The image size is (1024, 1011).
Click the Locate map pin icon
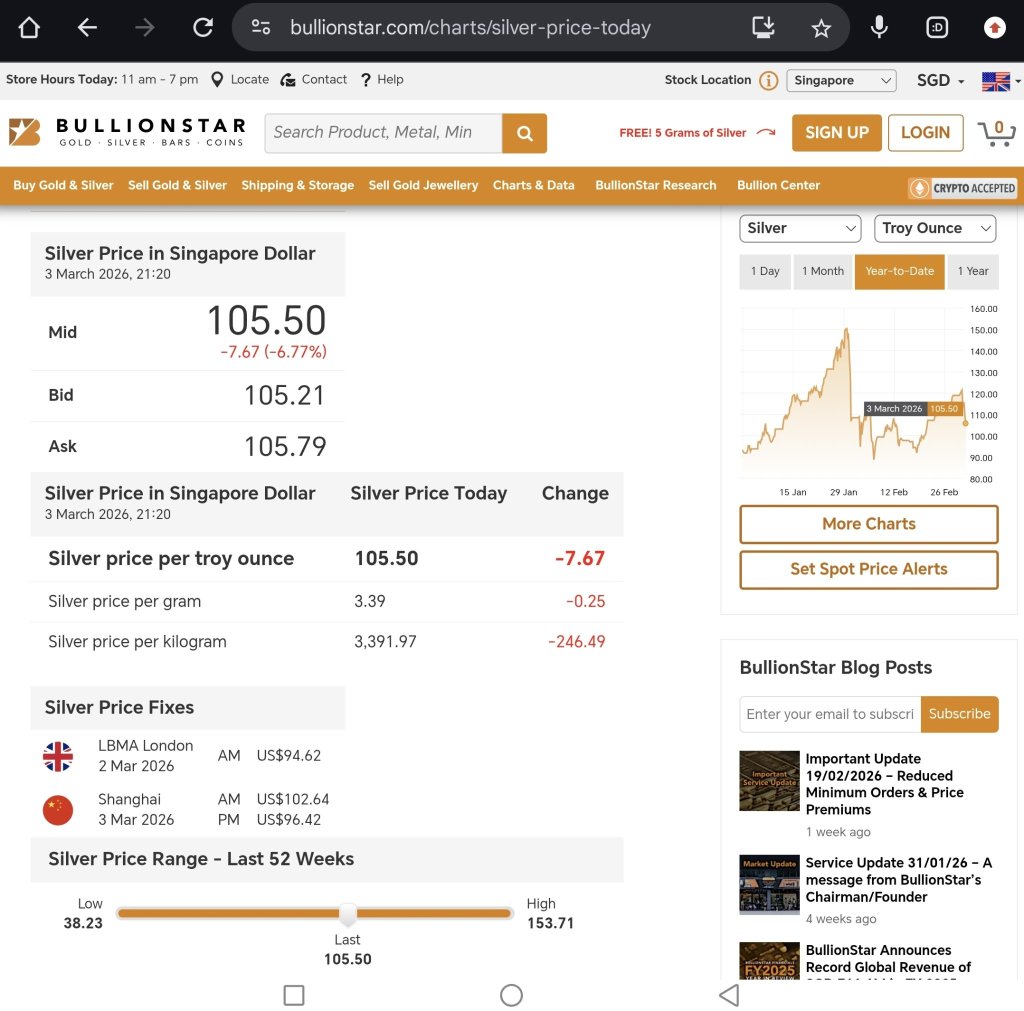coord(217,80)
